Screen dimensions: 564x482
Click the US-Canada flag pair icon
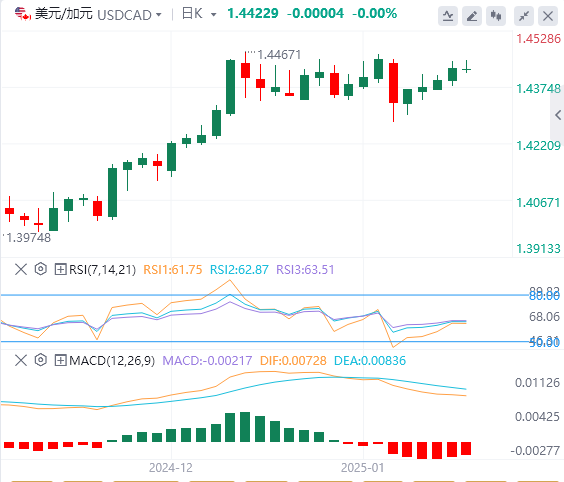click(23, 14)
